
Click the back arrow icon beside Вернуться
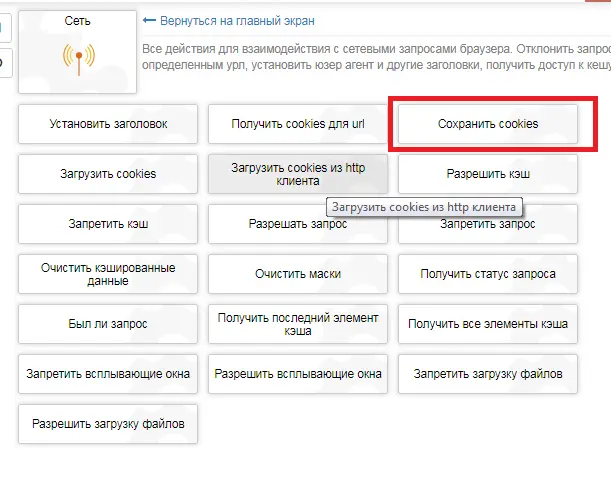coord(149,20)
